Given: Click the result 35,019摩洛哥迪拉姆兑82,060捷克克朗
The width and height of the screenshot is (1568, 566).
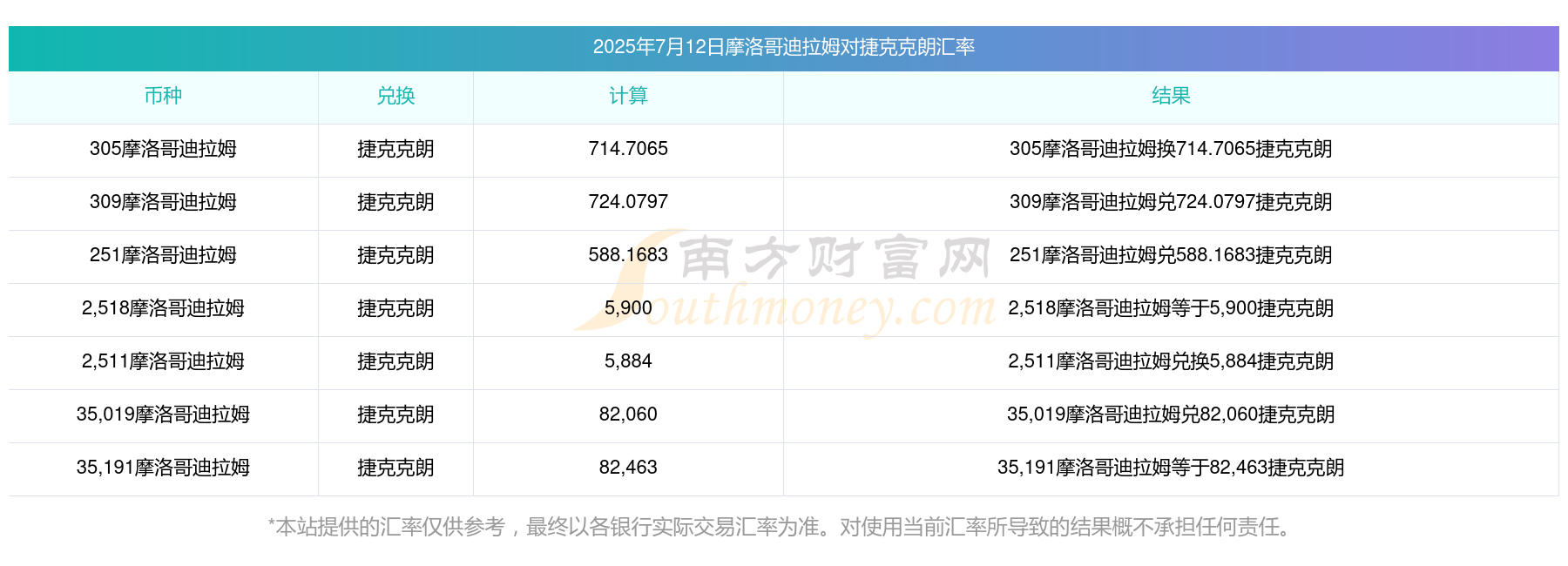Looking at the screenshot, I should pyautogui.click(x=1171, y=414).
